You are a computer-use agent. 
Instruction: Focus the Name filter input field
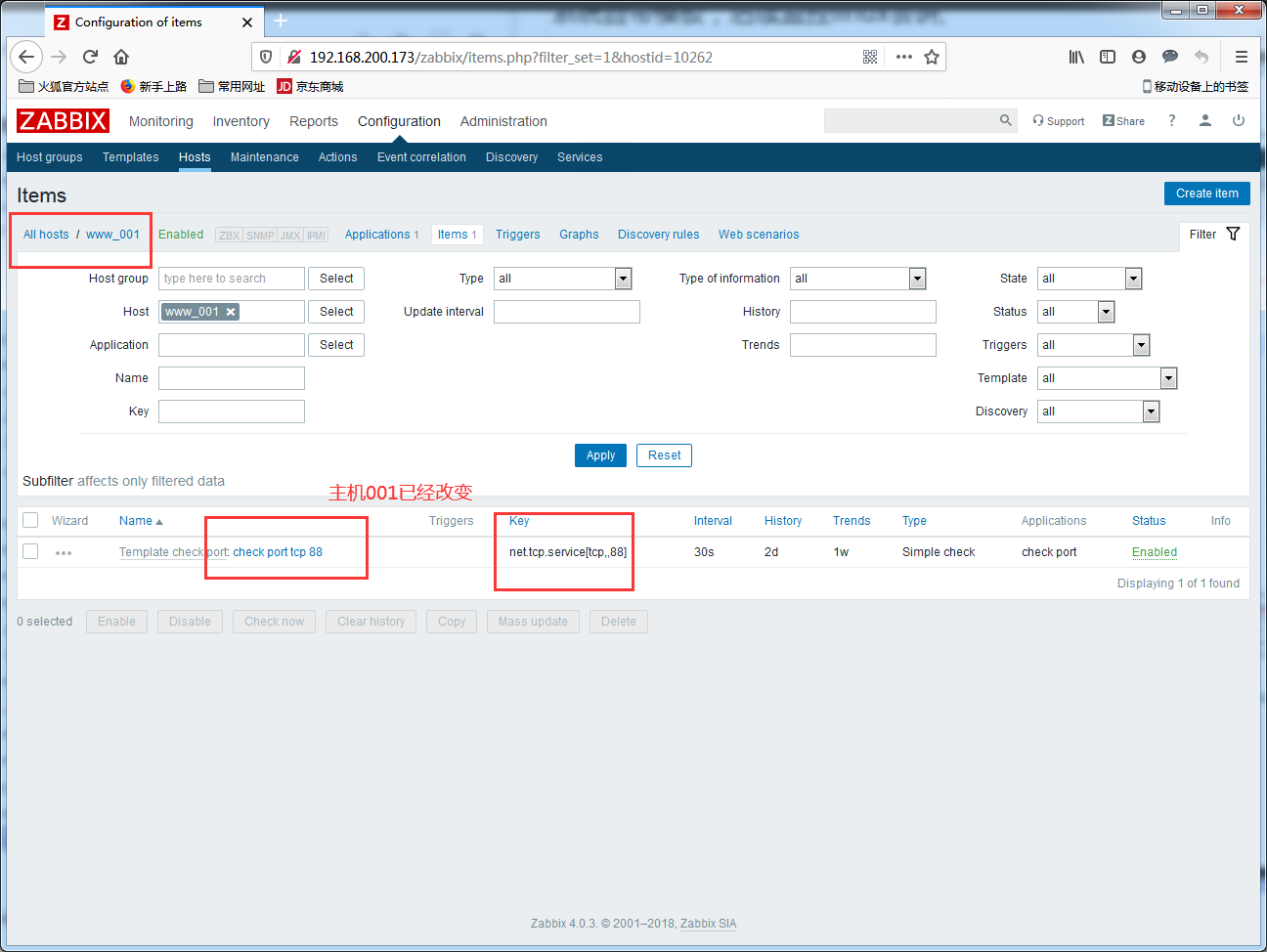point(232,378)
